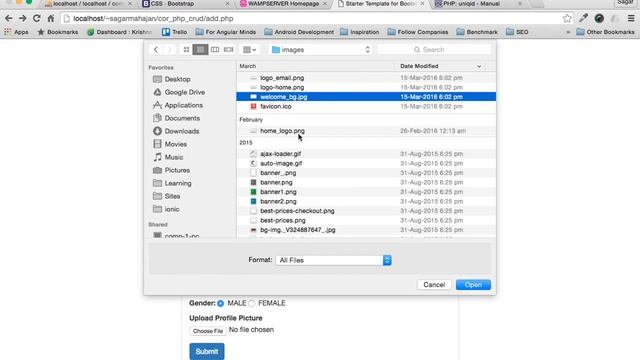
Task: Go back in the file dialog
Action: [x=156, y=49]
